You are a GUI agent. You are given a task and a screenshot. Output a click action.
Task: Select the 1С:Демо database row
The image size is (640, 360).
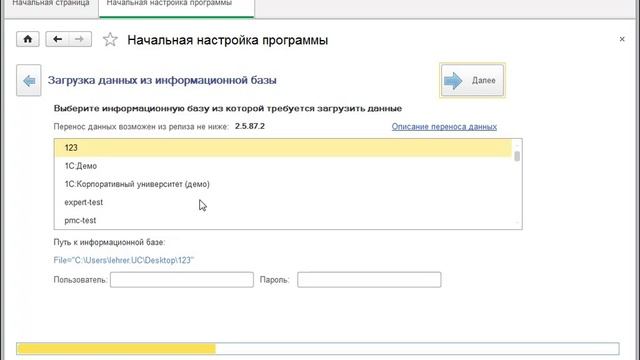pyautogui.click(x=283, y=166)
